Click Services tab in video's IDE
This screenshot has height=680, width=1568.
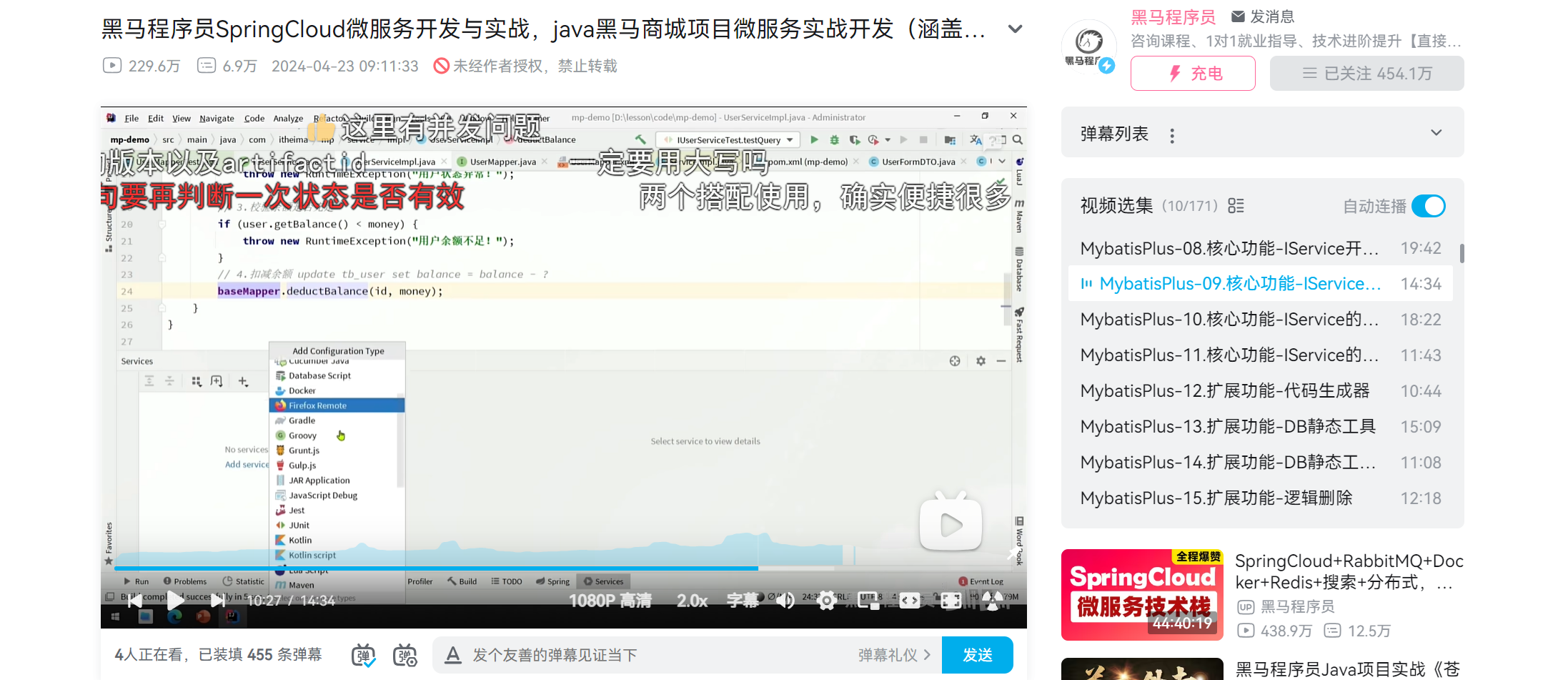point(603,581)
